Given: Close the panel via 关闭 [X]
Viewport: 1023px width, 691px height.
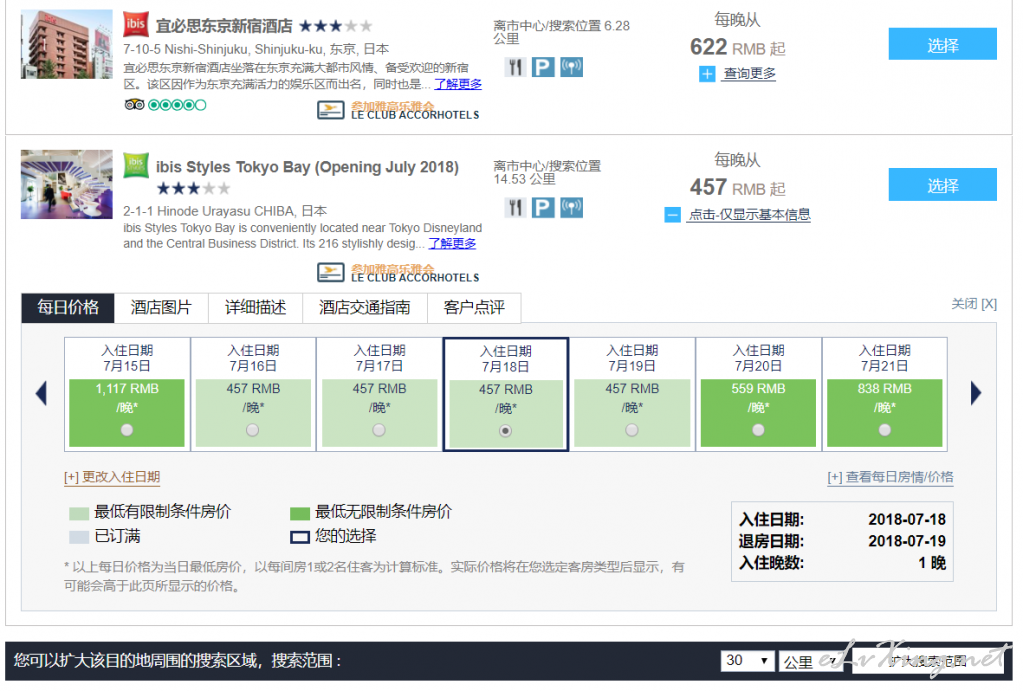Looking at the screenshot, I should 973,304.
